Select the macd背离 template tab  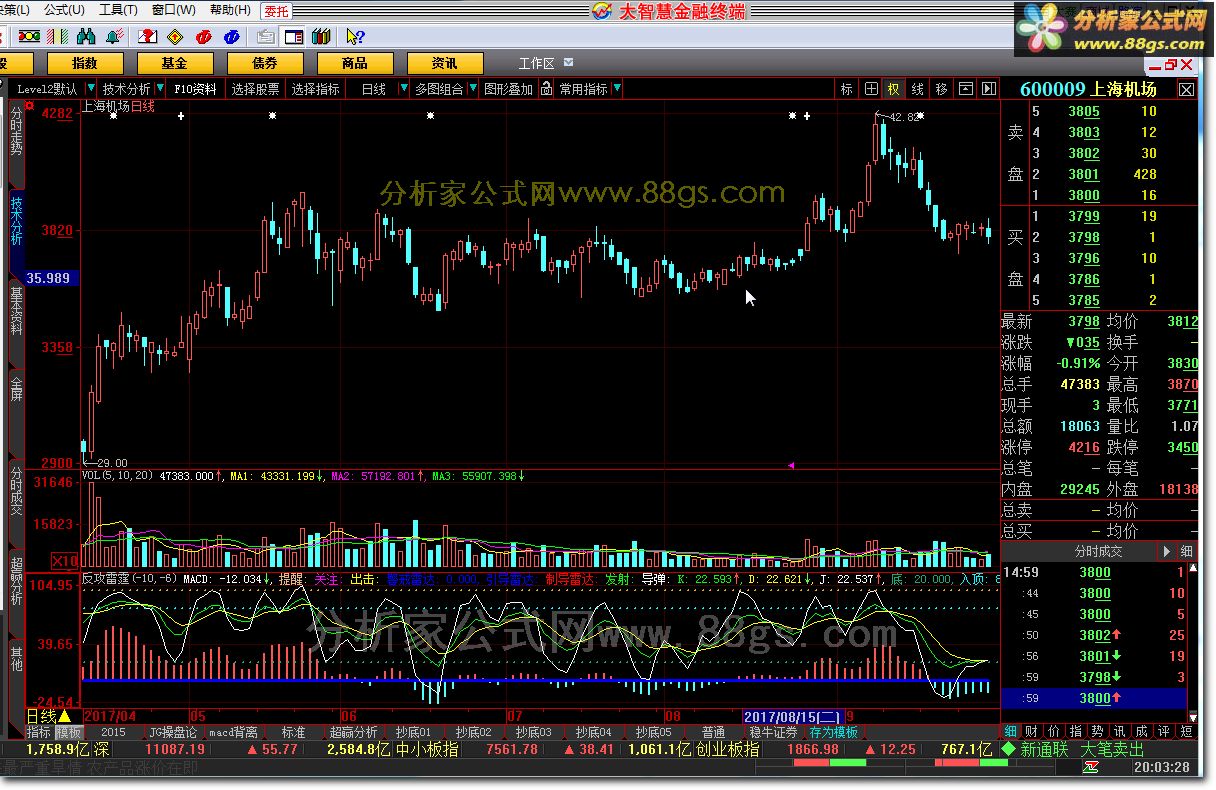coord(234,732)
